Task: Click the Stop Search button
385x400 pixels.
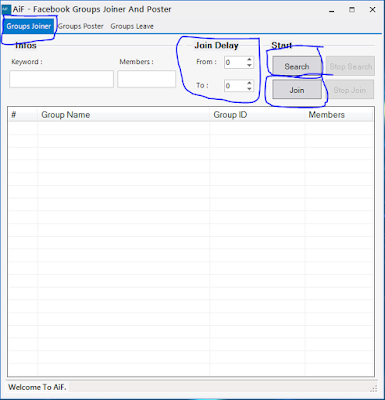Action: click(350, 66)
